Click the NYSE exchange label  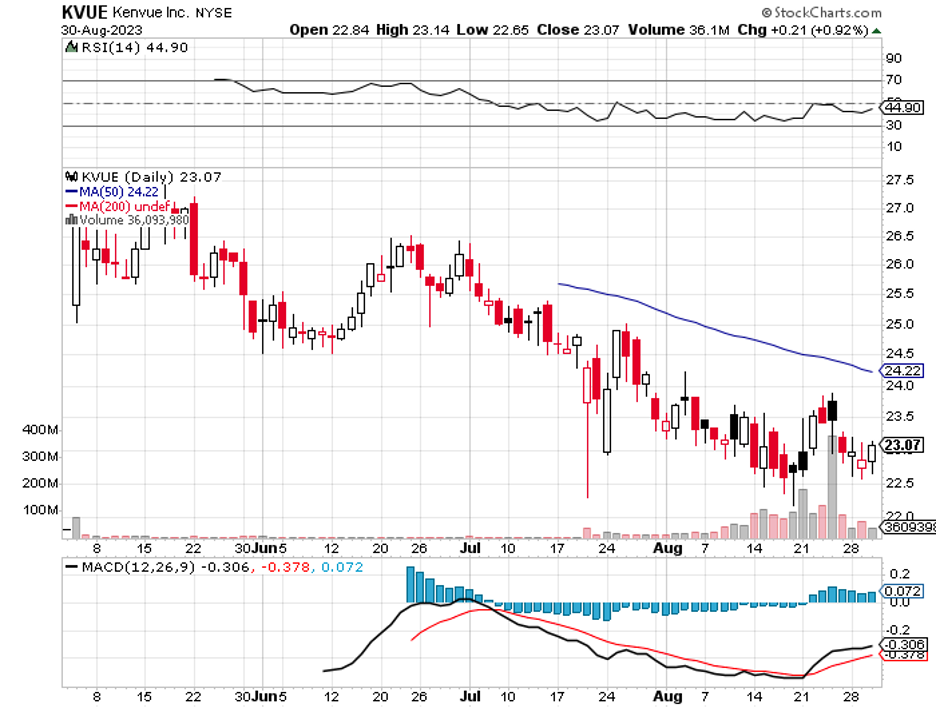214,13
